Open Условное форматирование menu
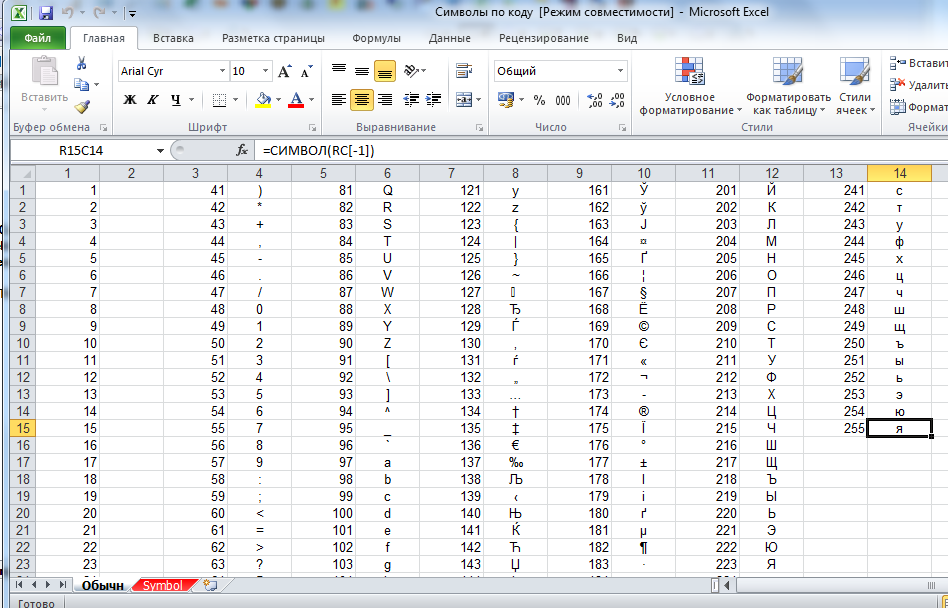Screen dimensions: 948x608 pos(690,86)
